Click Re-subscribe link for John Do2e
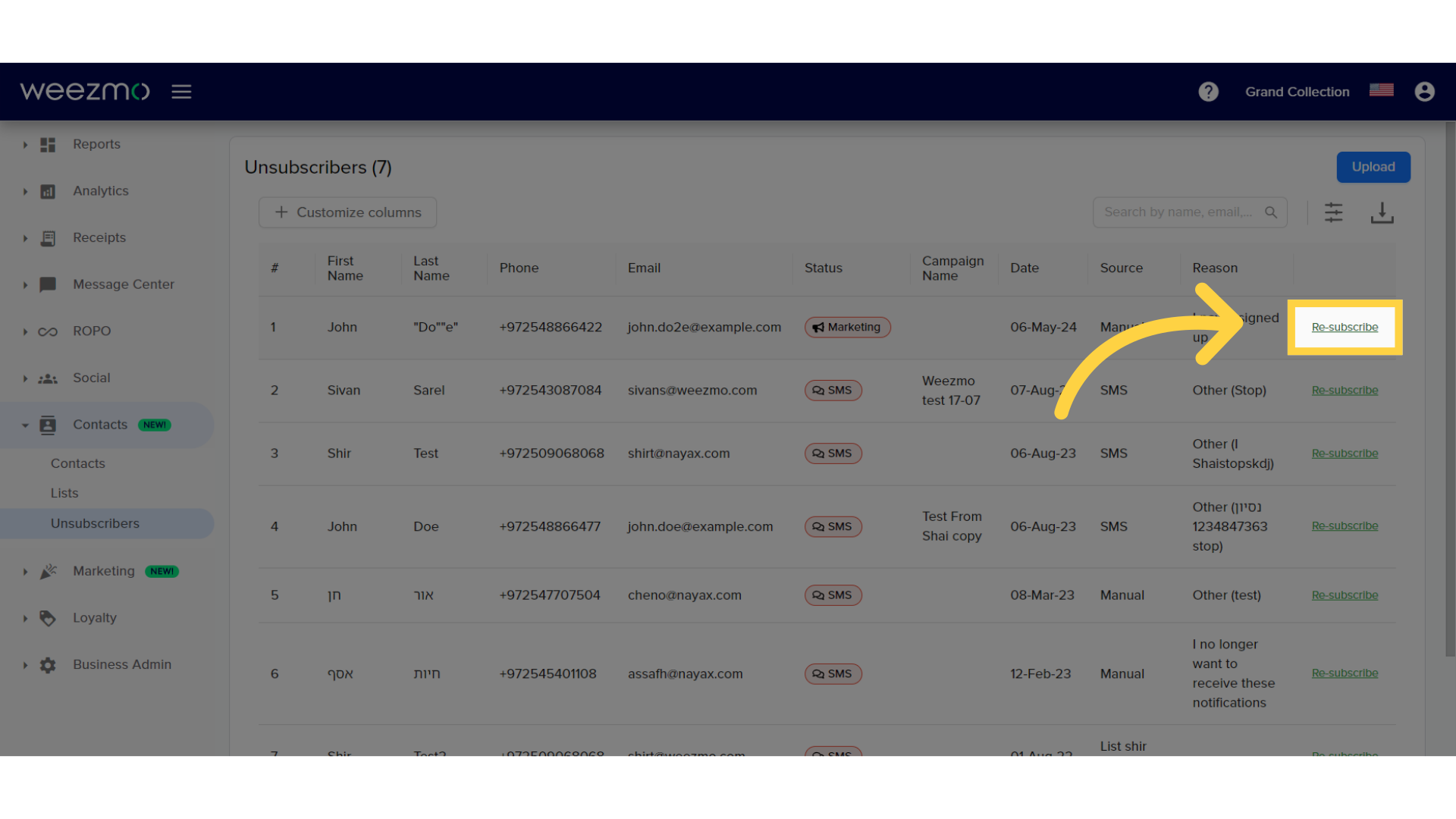1456x819 pixels. click(1344, 326)
